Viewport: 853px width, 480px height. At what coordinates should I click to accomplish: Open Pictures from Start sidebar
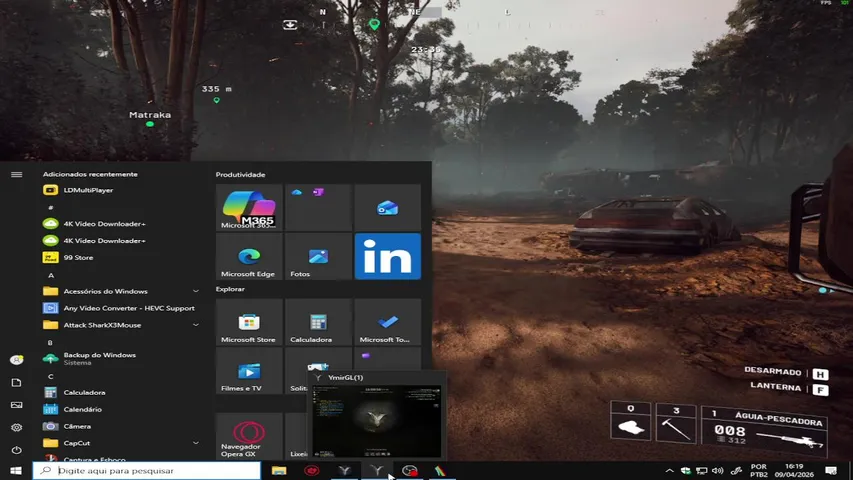pos(16,405)
